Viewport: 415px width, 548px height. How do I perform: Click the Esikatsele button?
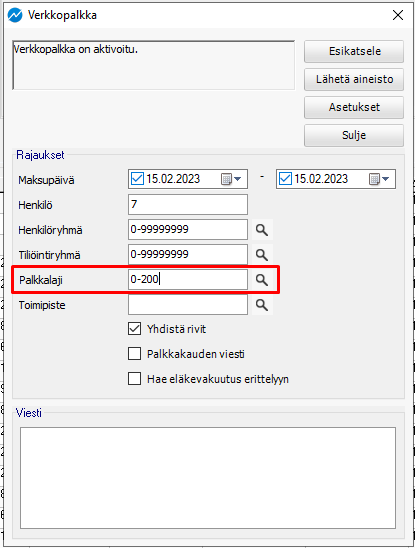pyautogui.click(x=354, y=51)
